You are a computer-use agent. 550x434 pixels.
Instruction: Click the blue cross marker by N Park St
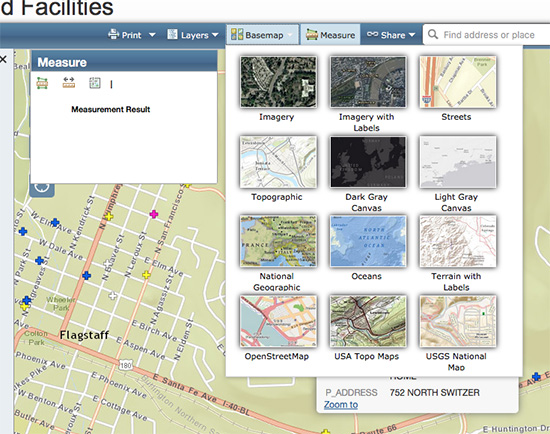39,260
